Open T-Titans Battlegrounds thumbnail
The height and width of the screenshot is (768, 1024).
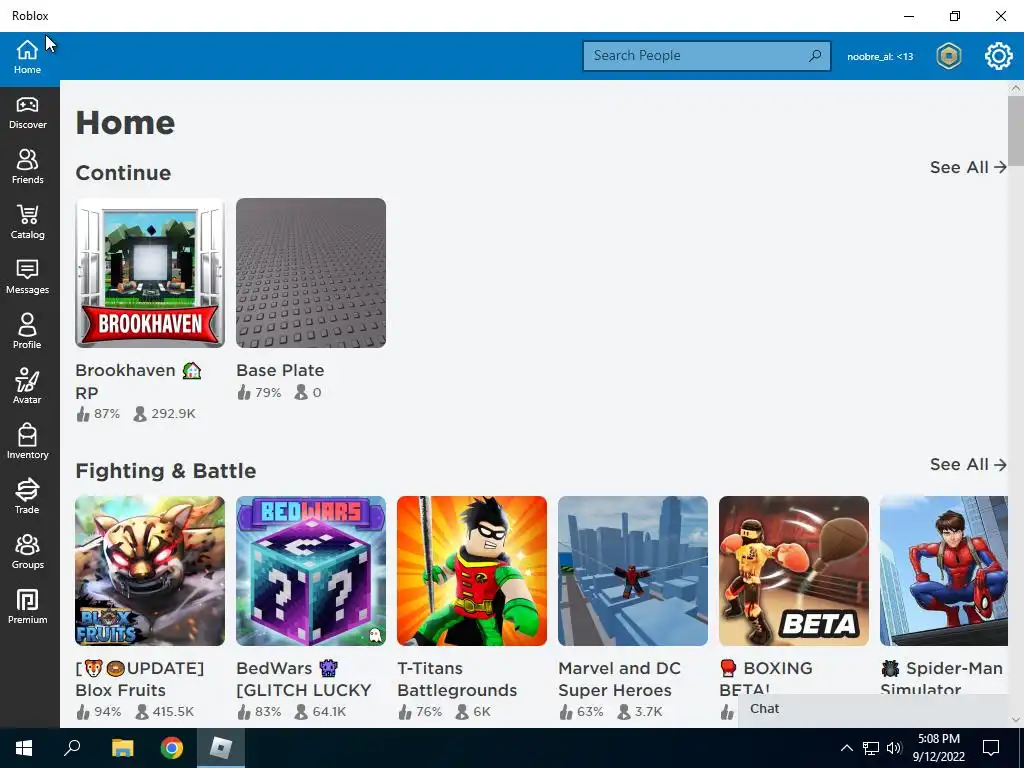click(472, 571)
